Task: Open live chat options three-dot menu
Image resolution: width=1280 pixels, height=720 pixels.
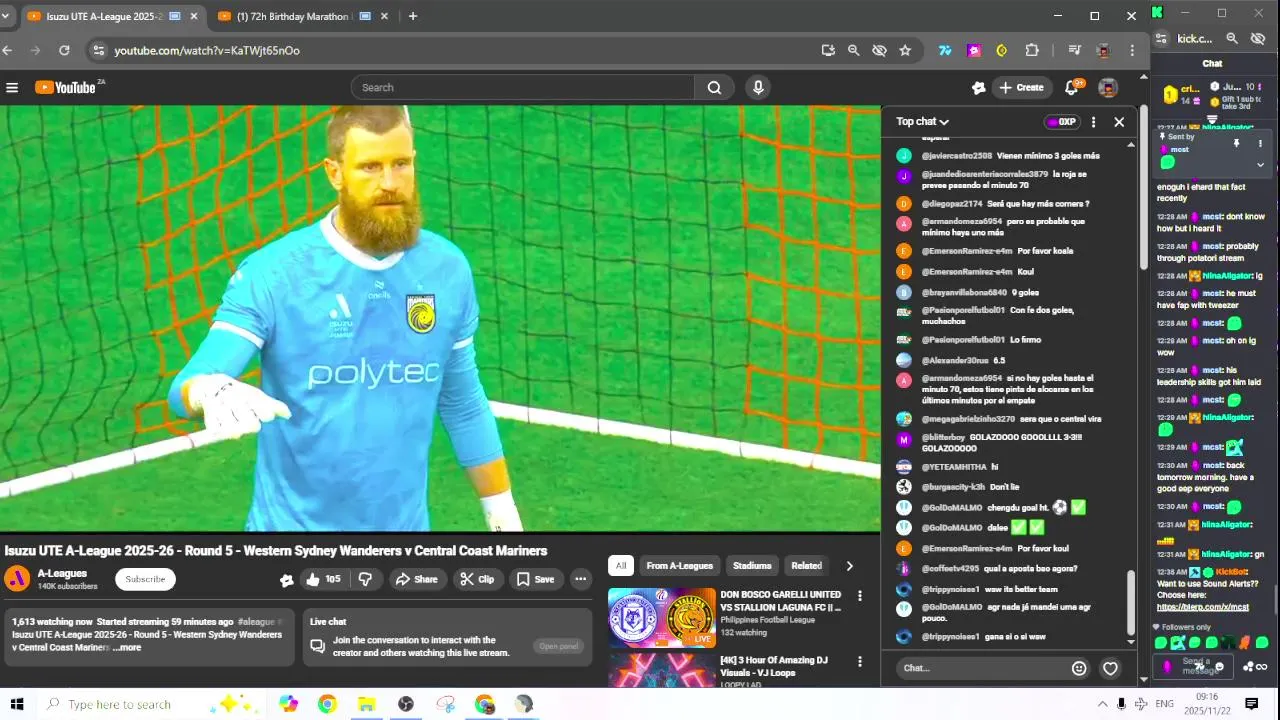Action: pos(1093,122)
